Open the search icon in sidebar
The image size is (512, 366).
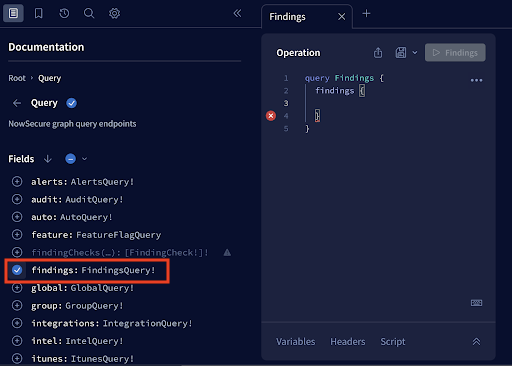pyautogui.click(x=89, y=13)
